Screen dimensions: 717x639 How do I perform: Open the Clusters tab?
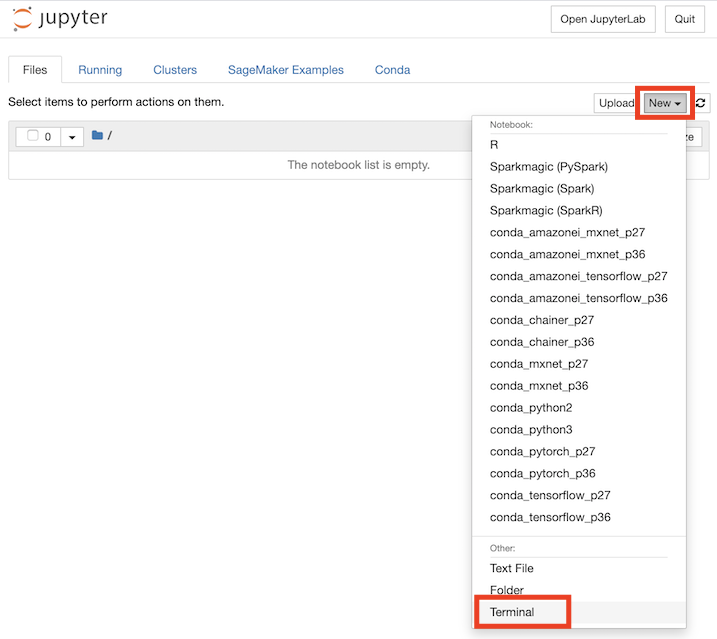175,70
